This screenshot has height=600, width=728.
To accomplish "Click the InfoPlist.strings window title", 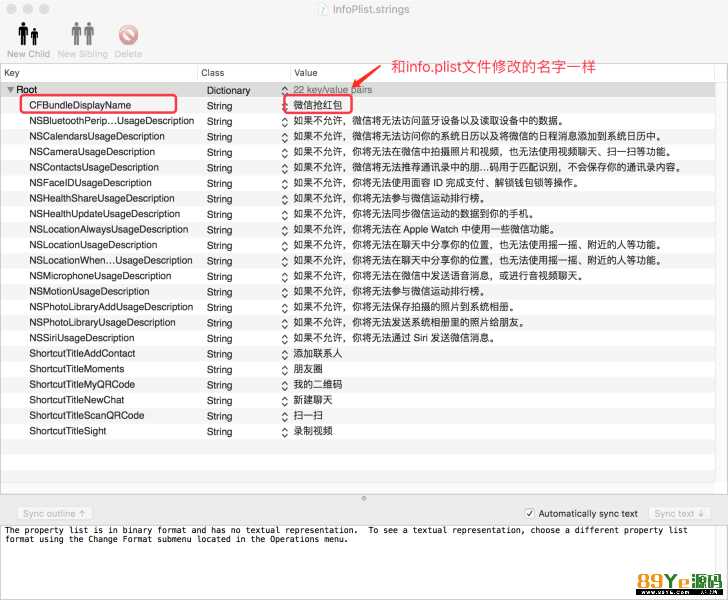I will coord(370,9).
